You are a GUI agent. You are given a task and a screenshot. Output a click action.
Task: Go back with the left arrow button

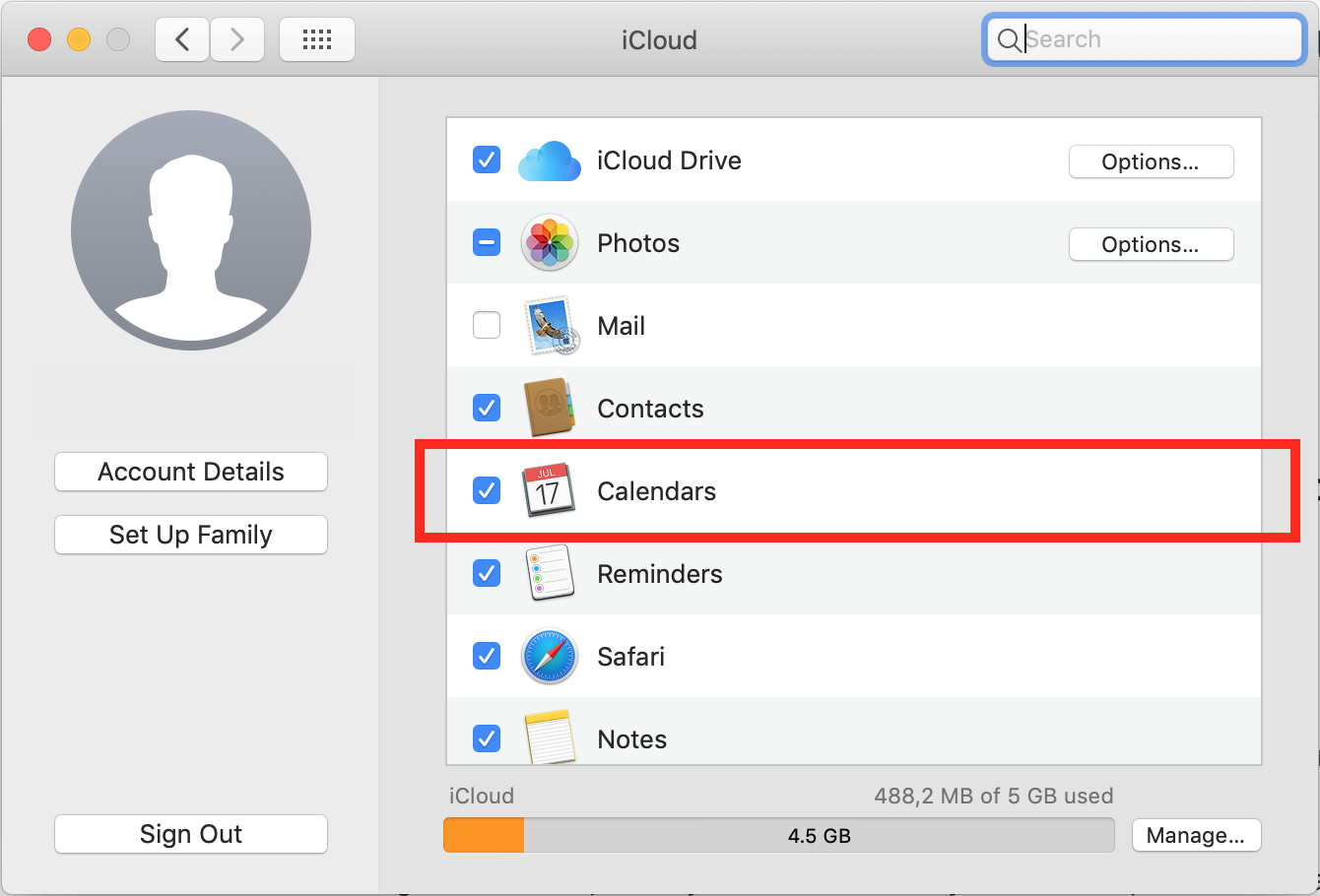coord(182,39)
